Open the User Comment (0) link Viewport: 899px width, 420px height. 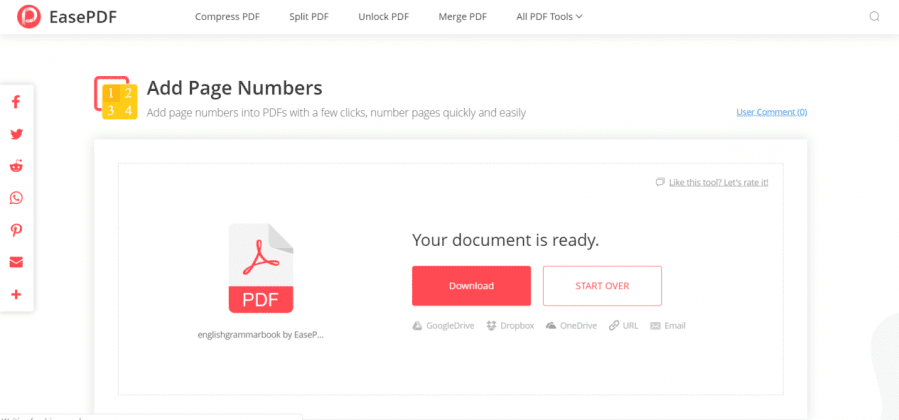[771, 112]
